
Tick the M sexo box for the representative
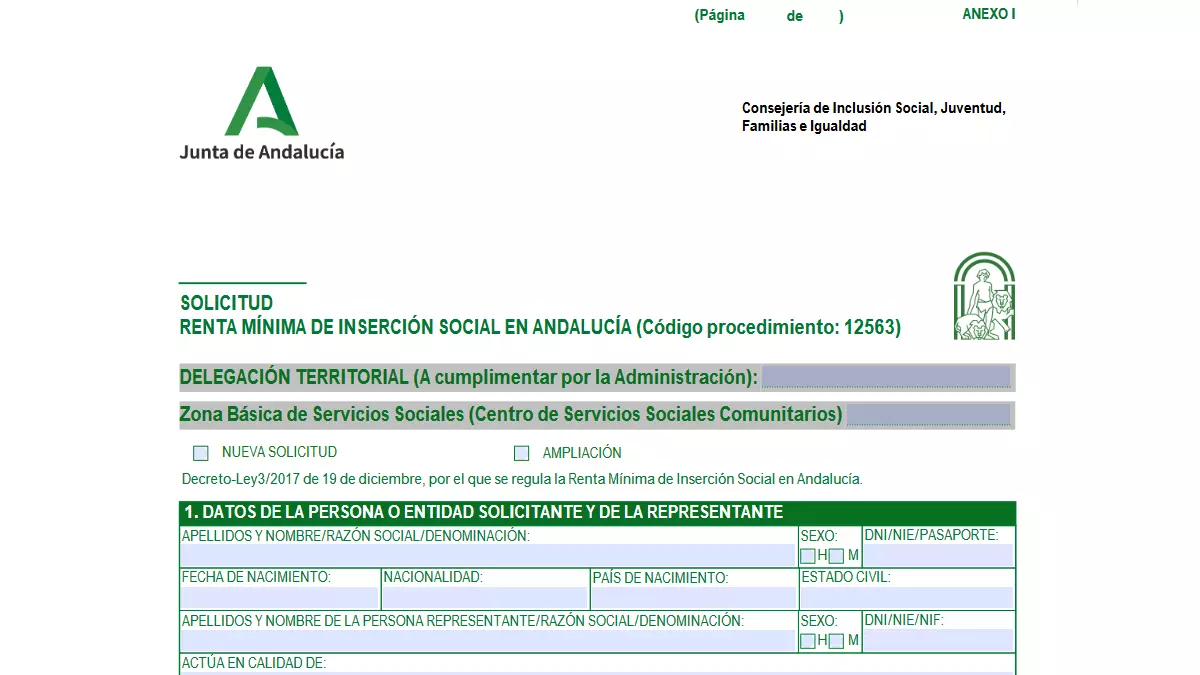[x=837, y=641]
